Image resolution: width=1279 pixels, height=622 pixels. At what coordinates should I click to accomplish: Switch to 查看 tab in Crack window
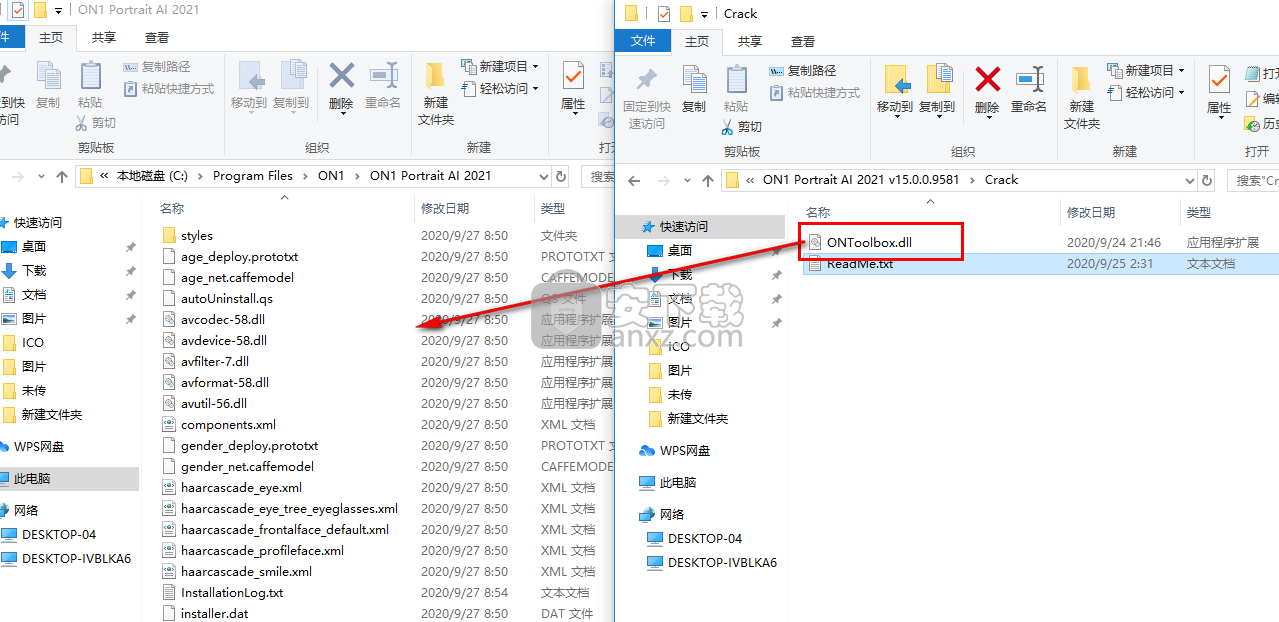coord(803,41)
